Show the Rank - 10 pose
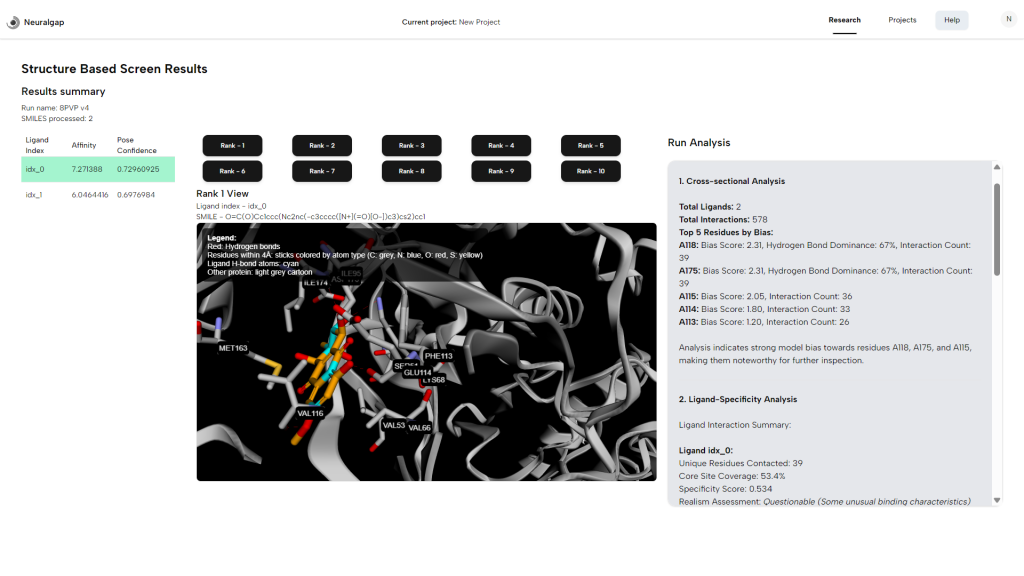This screenshot has width=1024, height=576. (590, 171)
